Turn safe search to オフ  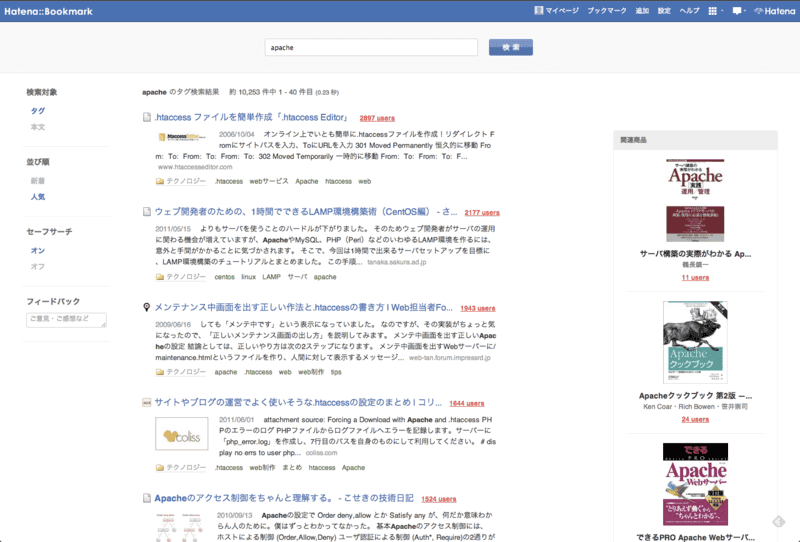point(38,266)
